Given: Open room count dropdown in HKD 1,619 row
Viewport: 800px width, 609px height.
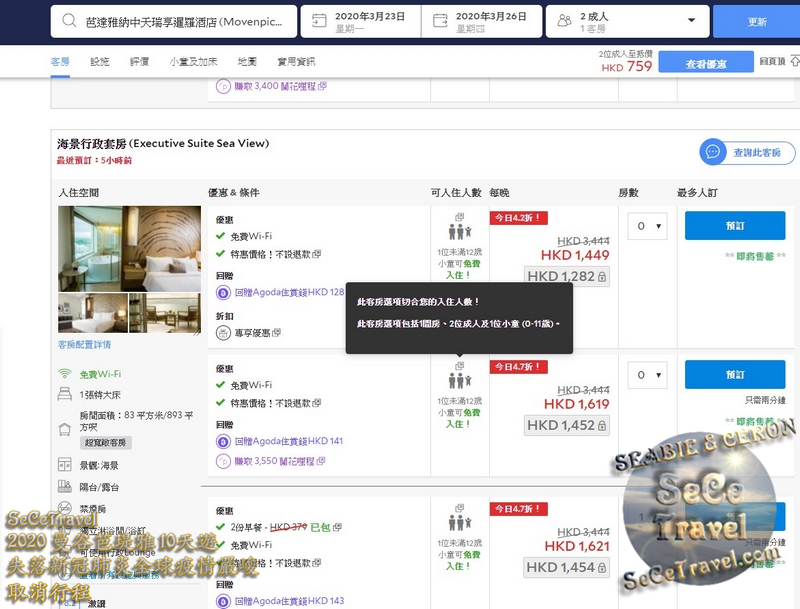Looking at the screenshot, I should point(648,375).
